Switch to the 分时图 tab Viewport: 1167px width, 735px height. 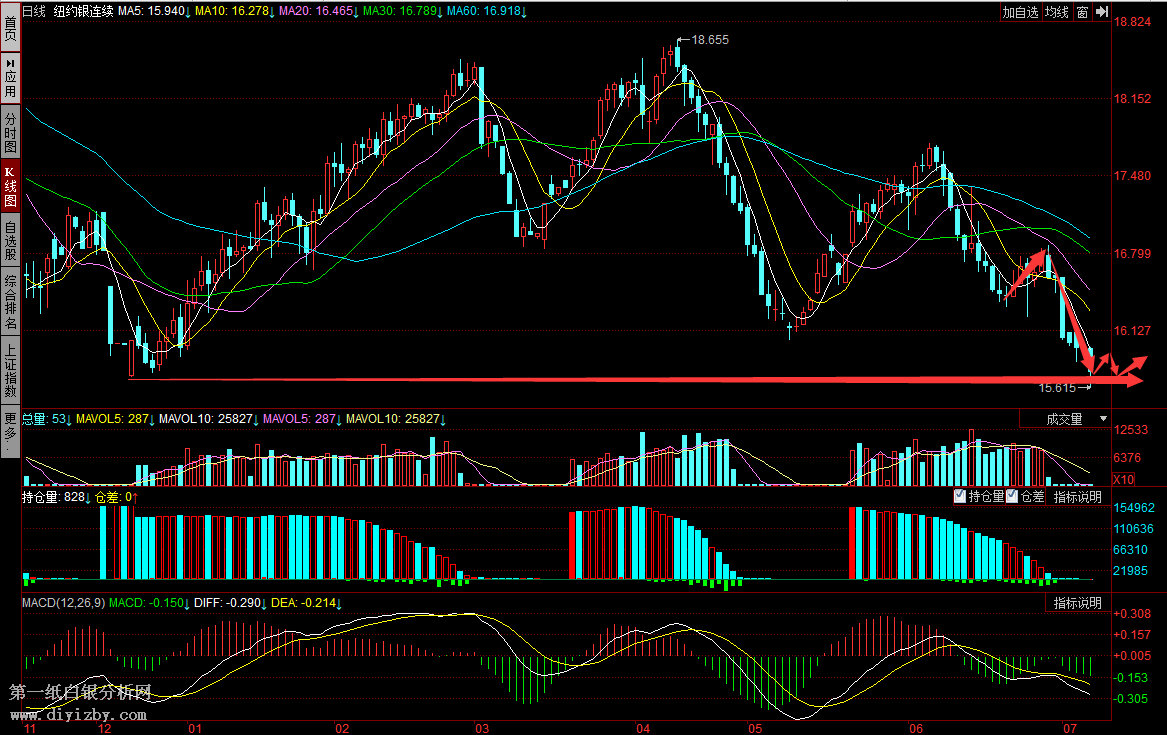10,132
